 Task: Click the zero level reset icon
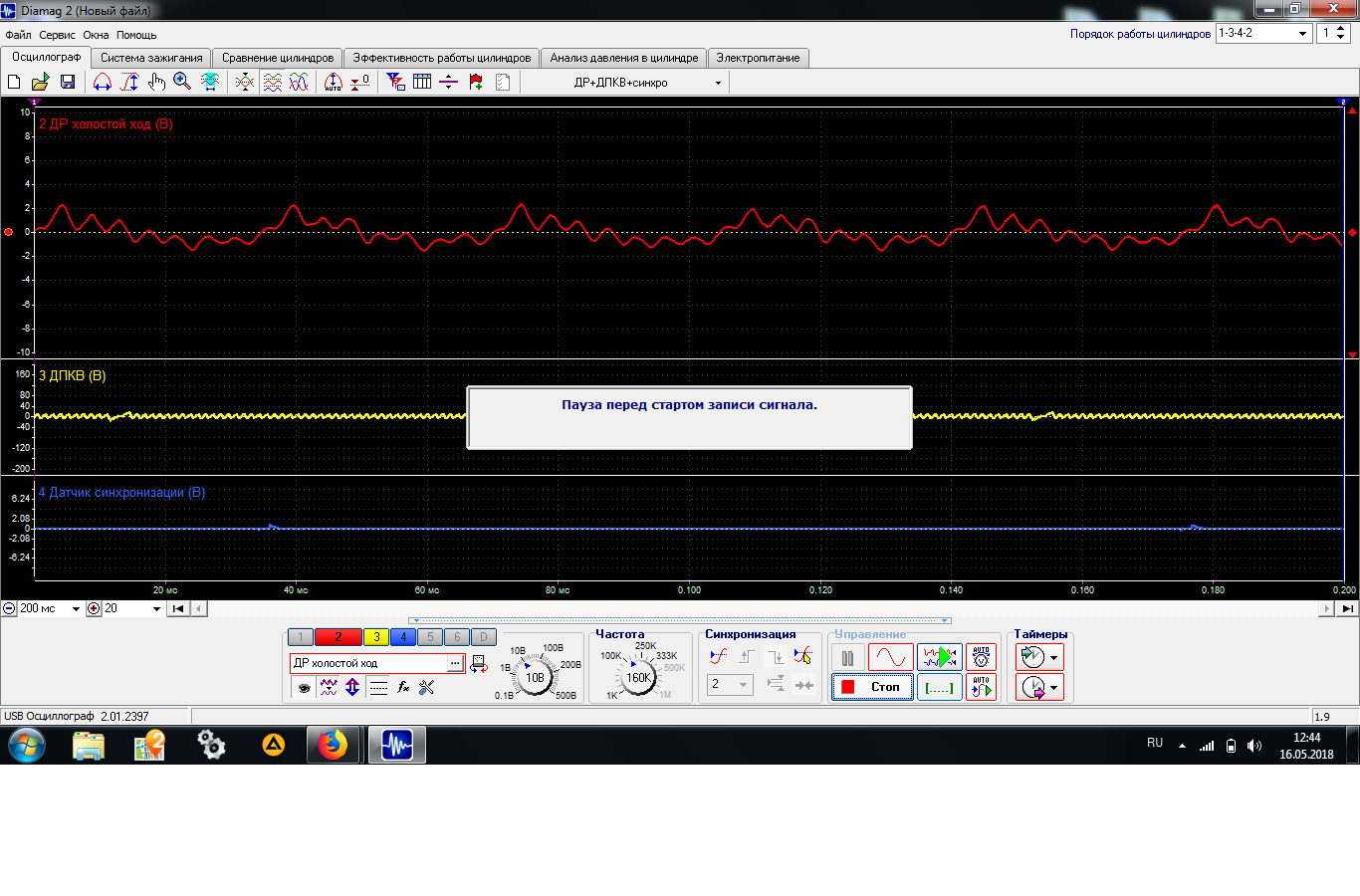(360, 82)
